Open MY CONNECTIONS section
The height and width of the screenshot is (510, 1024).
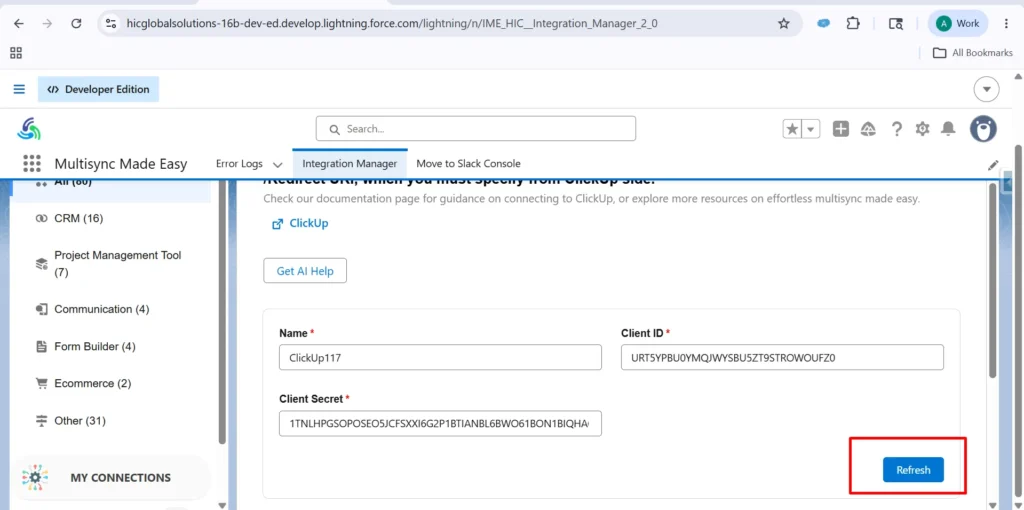click(x=112, y=477)
